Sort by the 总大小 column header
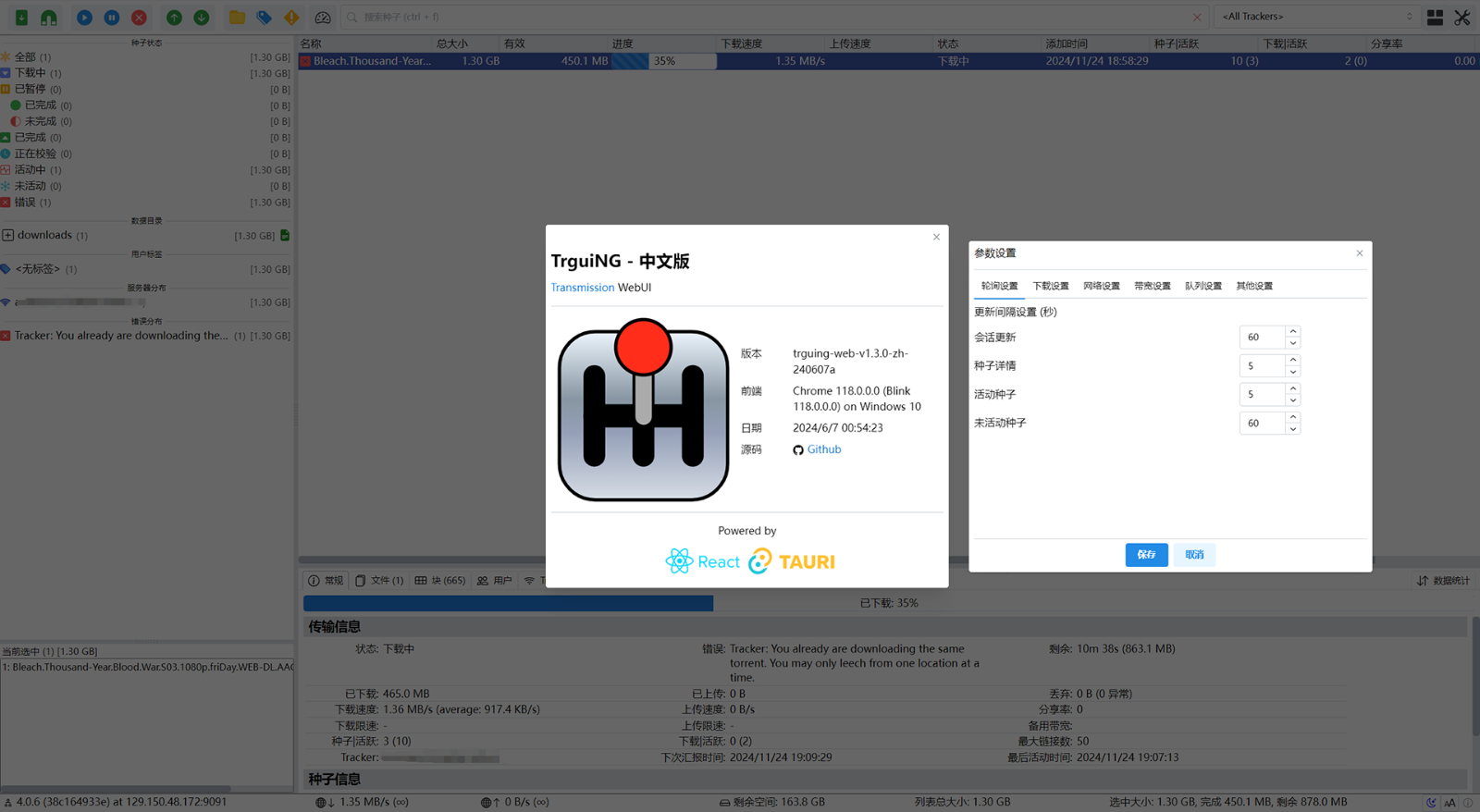 click(466, 43)
